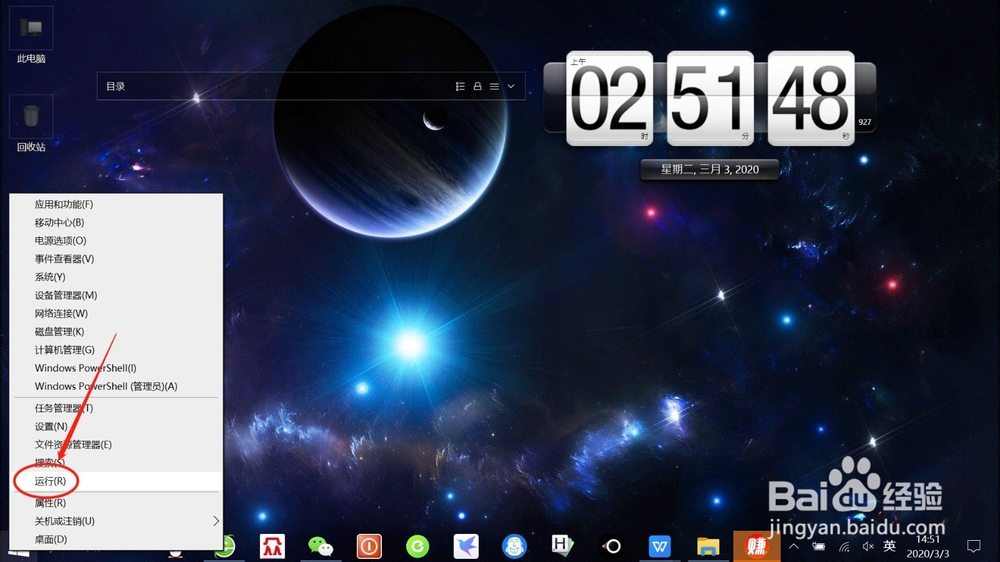The width and height of the screenshot is (1000, 562).
Task: Open the black circle camera app in taskbar
Action: pos(612,546)
